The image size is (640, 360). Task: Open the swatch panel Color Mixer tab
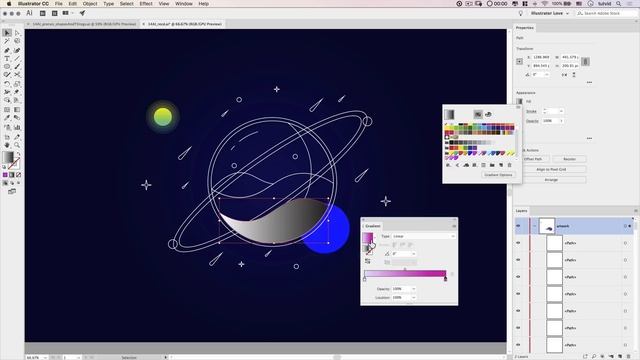pos(488,114)
